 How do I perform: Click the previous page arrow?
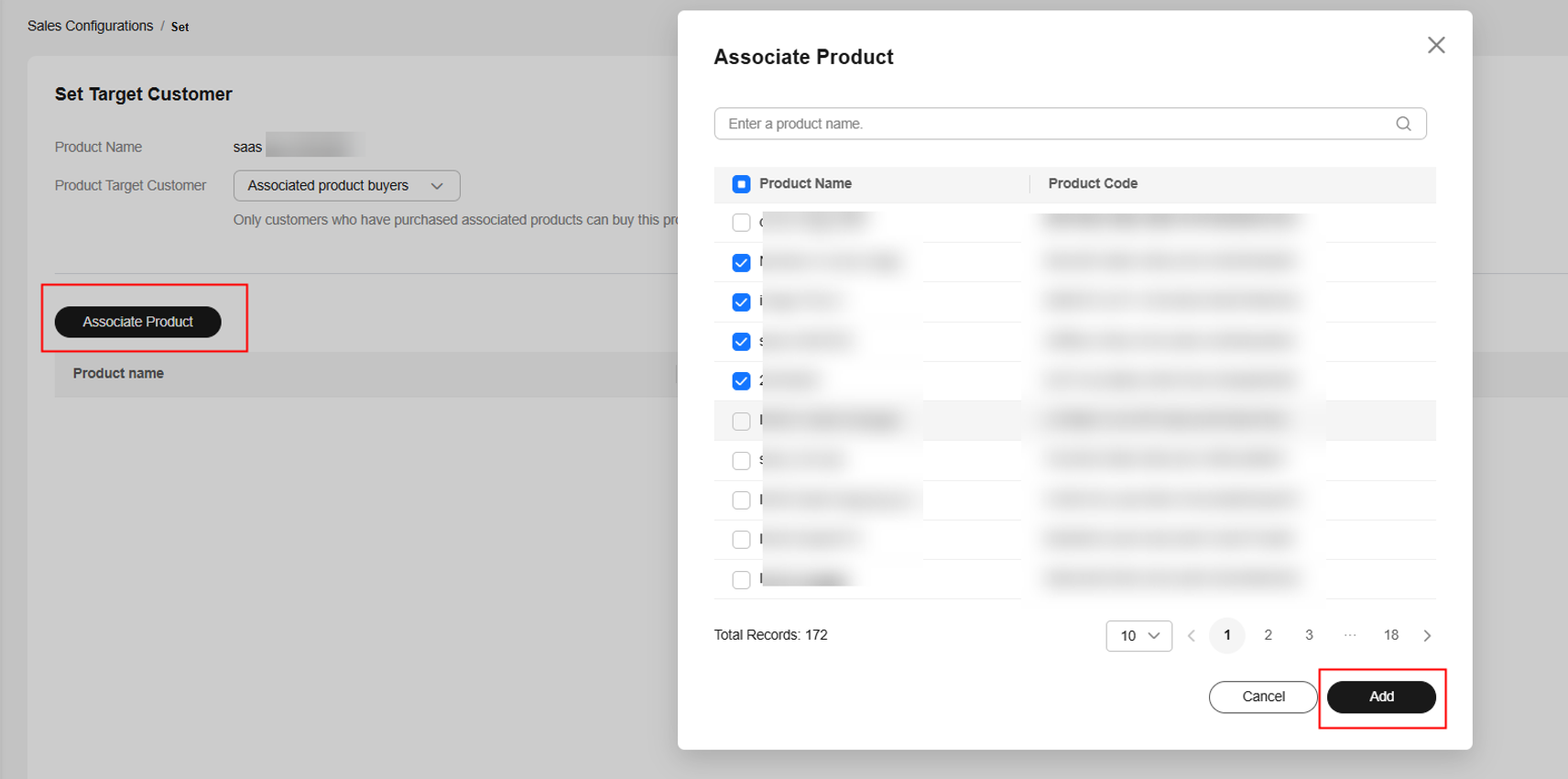click(1191, 635)
